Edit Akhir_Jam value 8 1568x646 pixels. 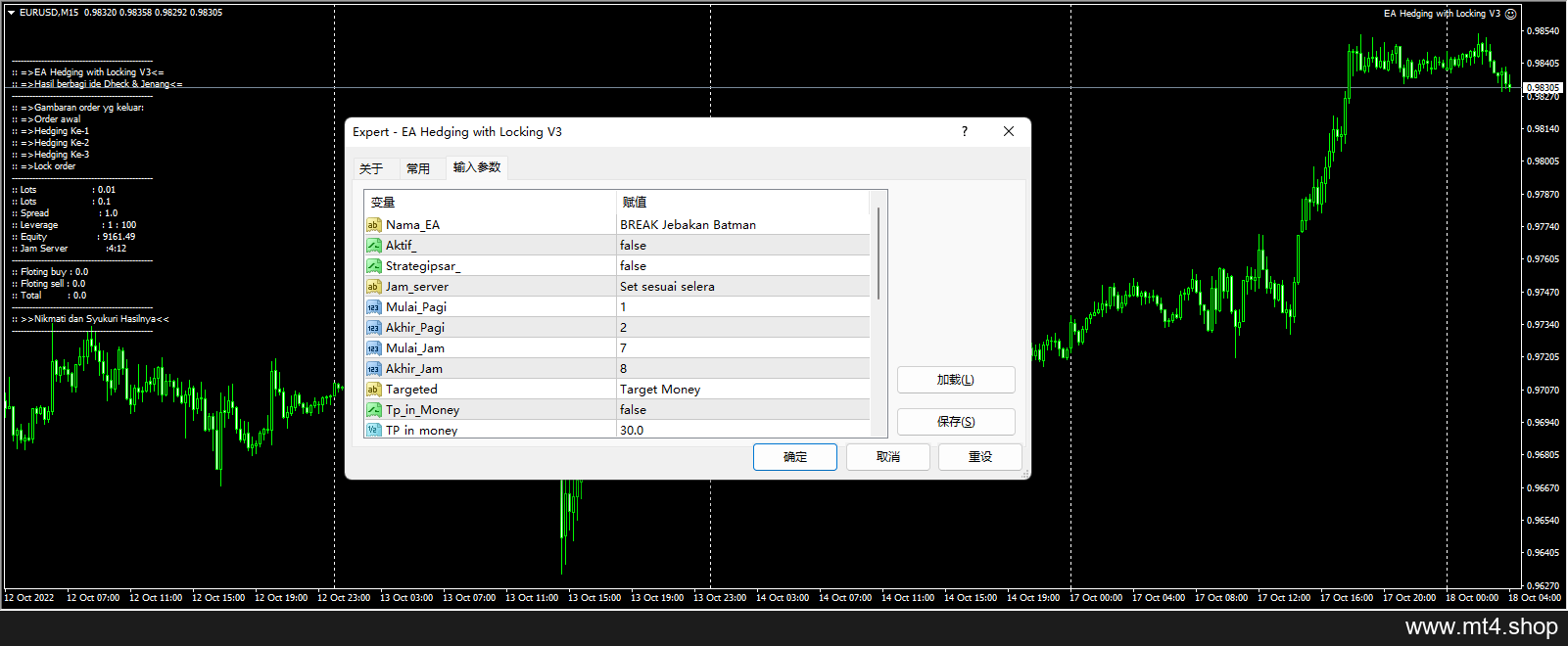click(x=743, y=369)
